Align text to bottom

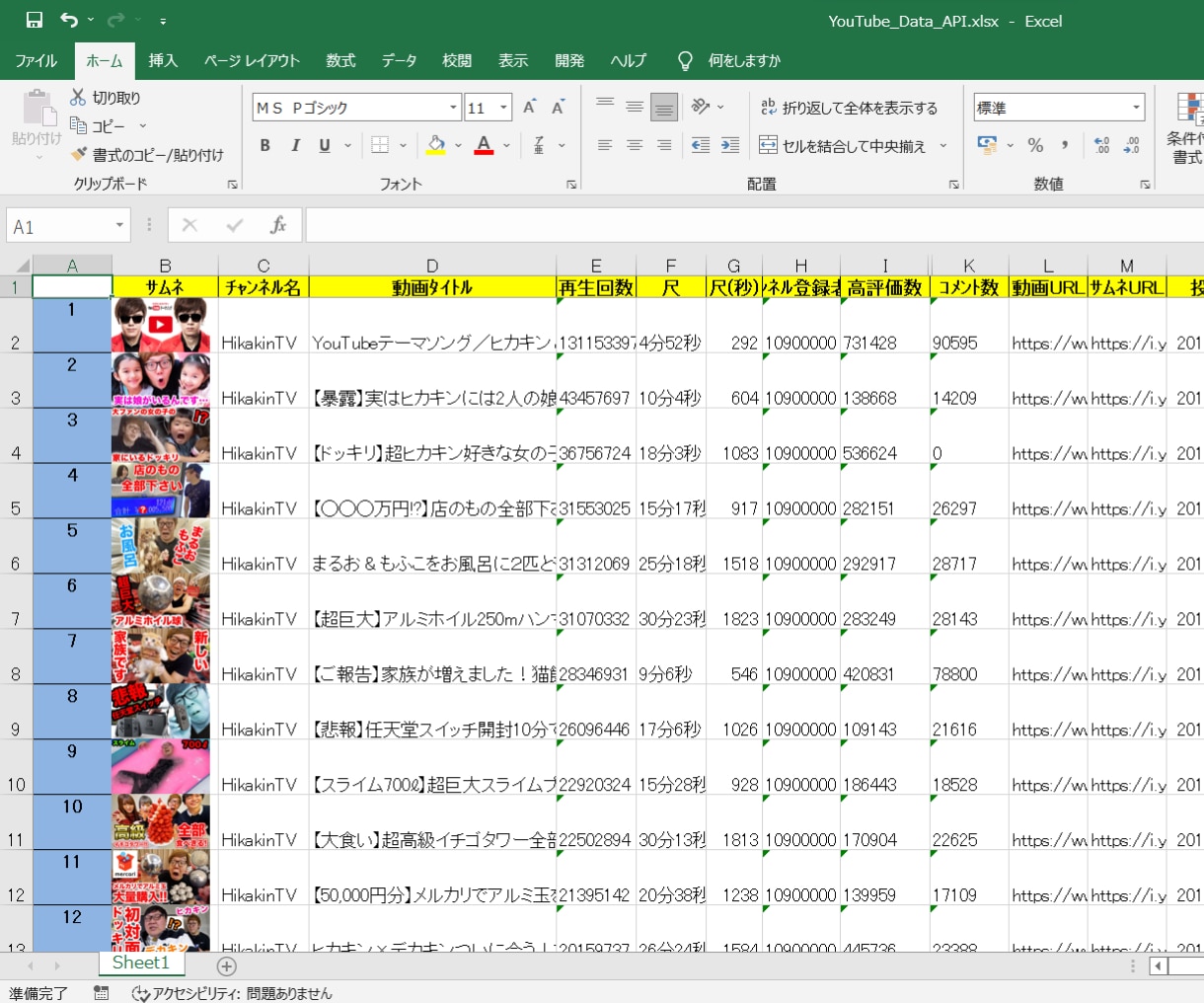(664, 107)
